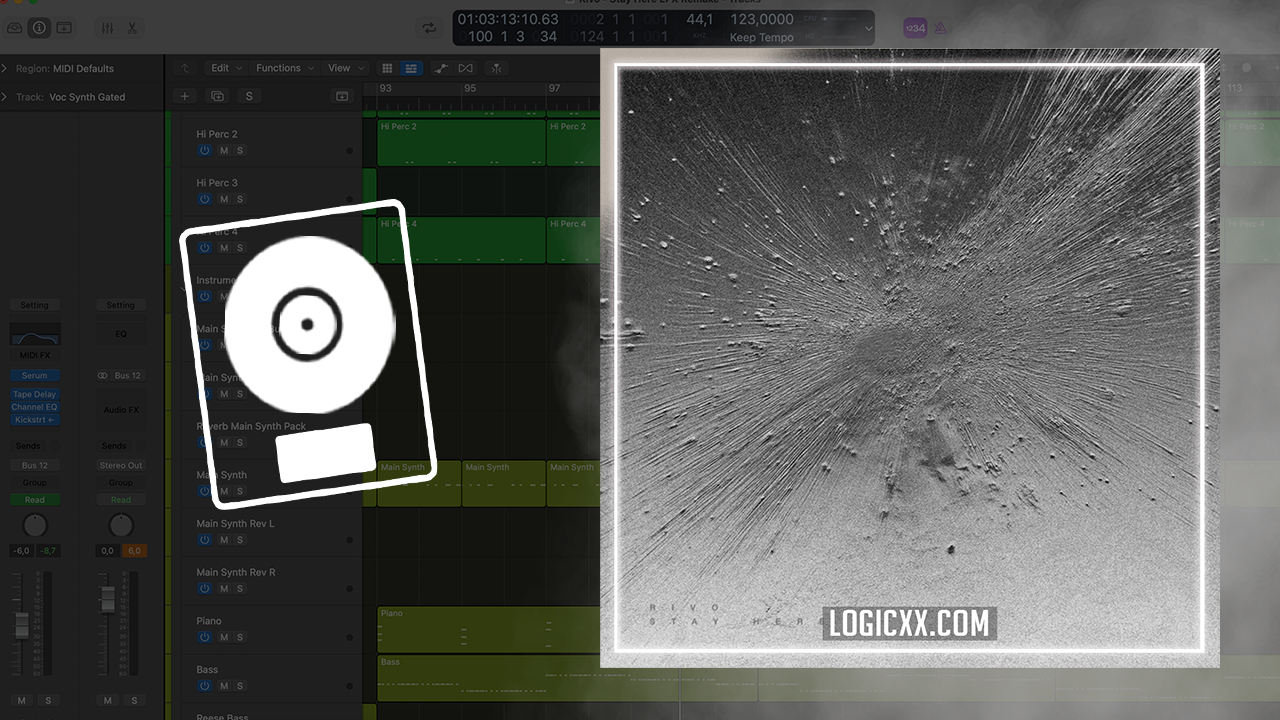Expand the Track Voc Synth Gated triangle
The height and width of the screenshot is (720, 1280).
5,97
